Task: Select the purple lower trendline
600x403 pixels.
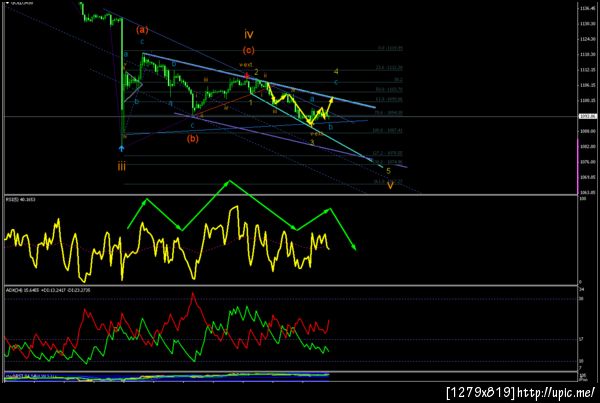Action: (291, 140)
